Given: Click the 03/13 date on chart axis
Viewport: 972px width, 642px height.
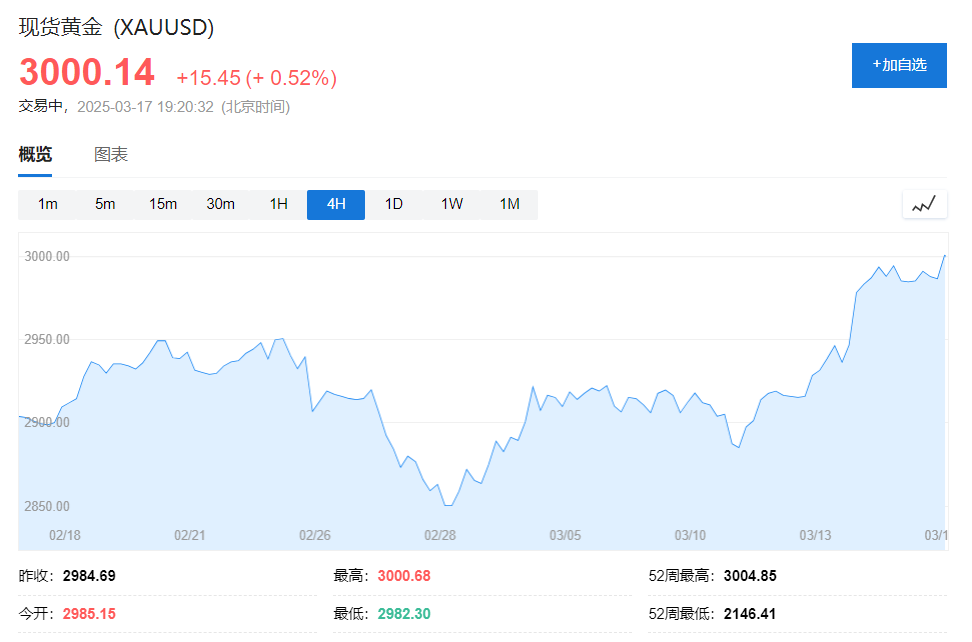Looking at the screenshot, I should [x=815, y=535].
